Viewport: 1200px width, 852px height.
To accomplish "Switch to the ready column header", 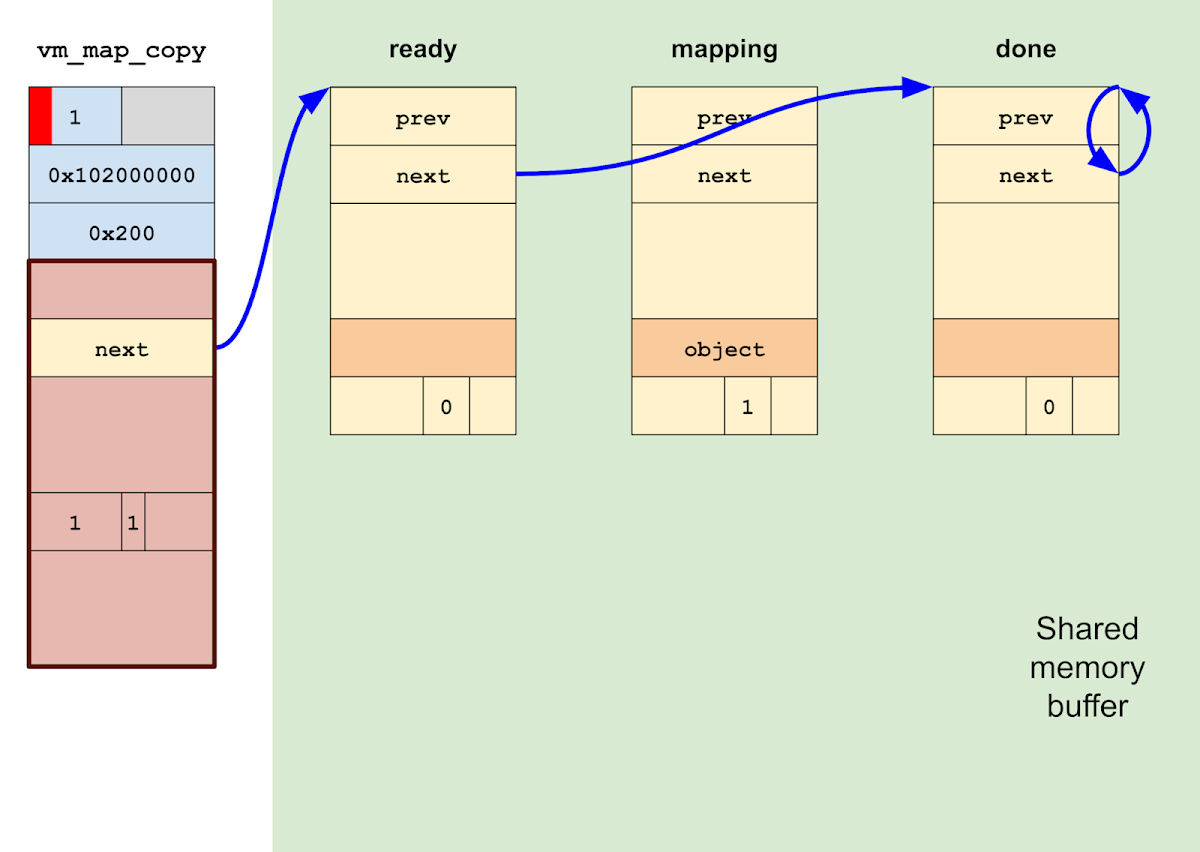I will 422,48.
